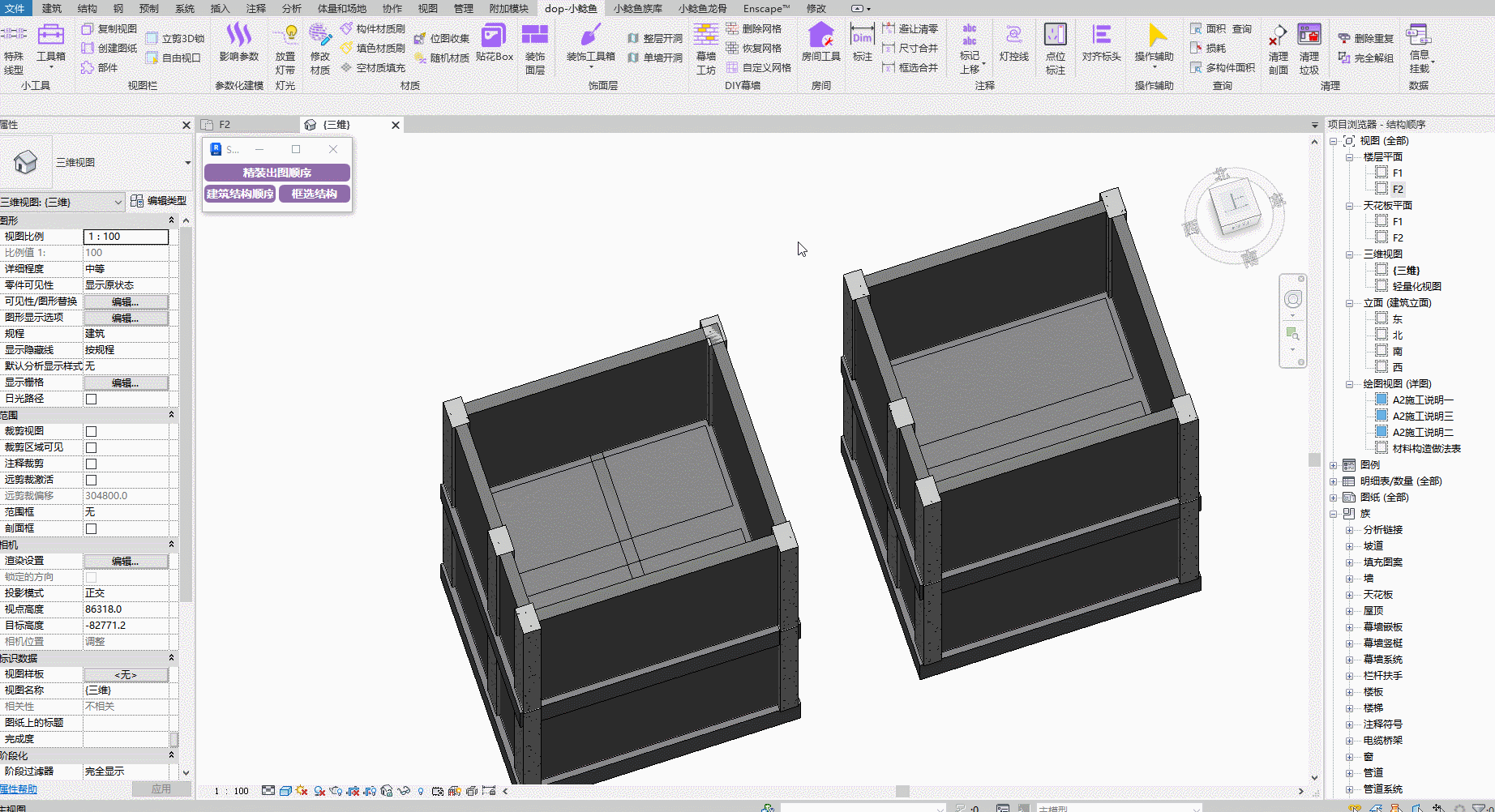Expand the 图例 tree node
Image resolution: width=1495 pixels, height=812 pixels.
[1334, 465]
